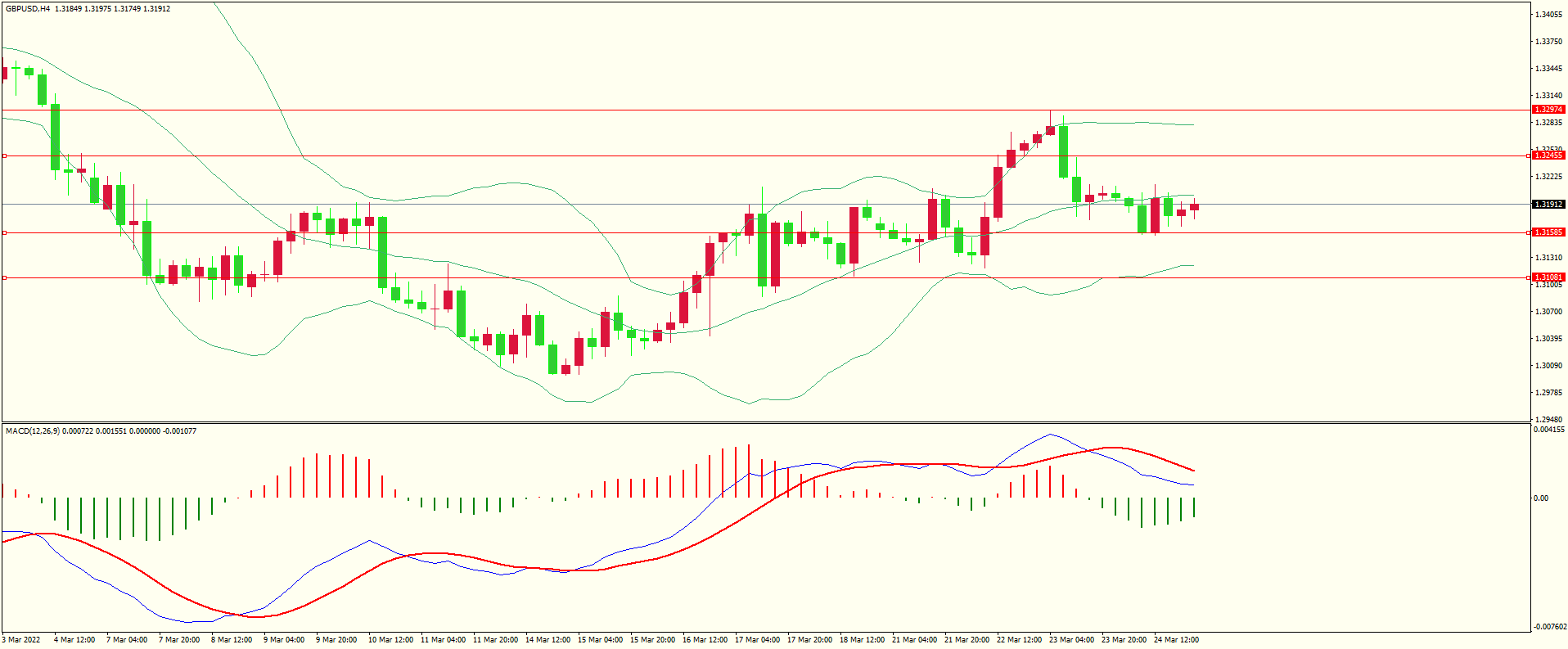Click the 7 Mar 20:00 time label
The width and height of the screenshot is (1568, 649).
point(179,640)
